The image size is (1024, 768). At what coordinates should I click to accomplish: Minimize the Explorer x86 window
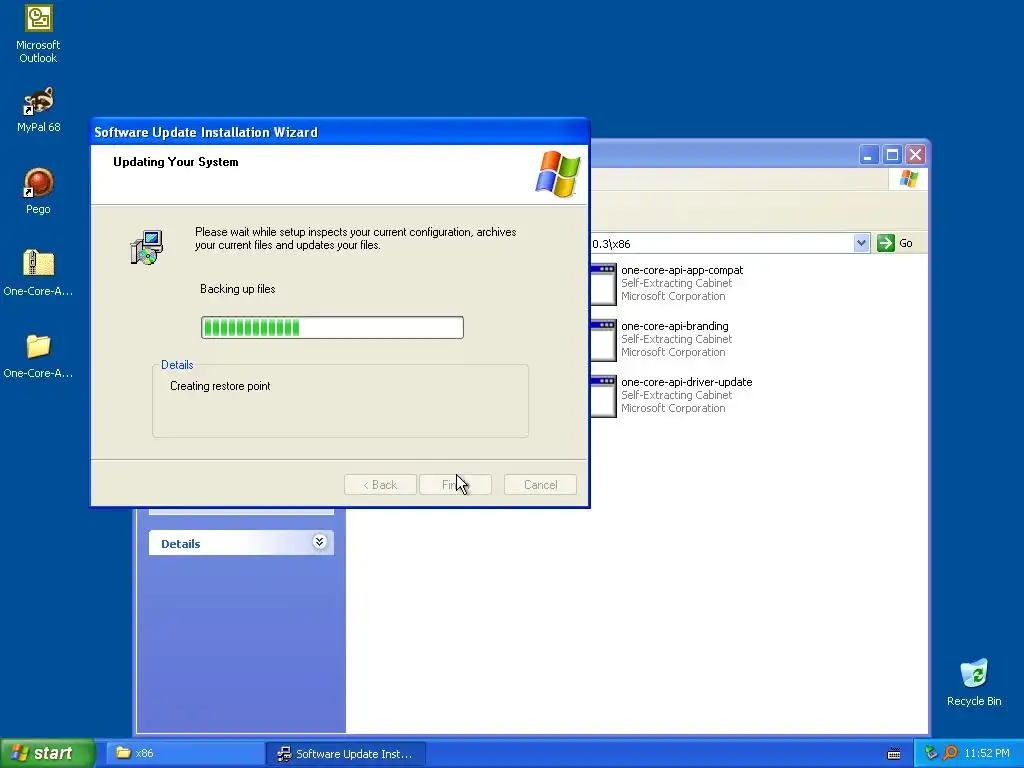tap(868, 155)
